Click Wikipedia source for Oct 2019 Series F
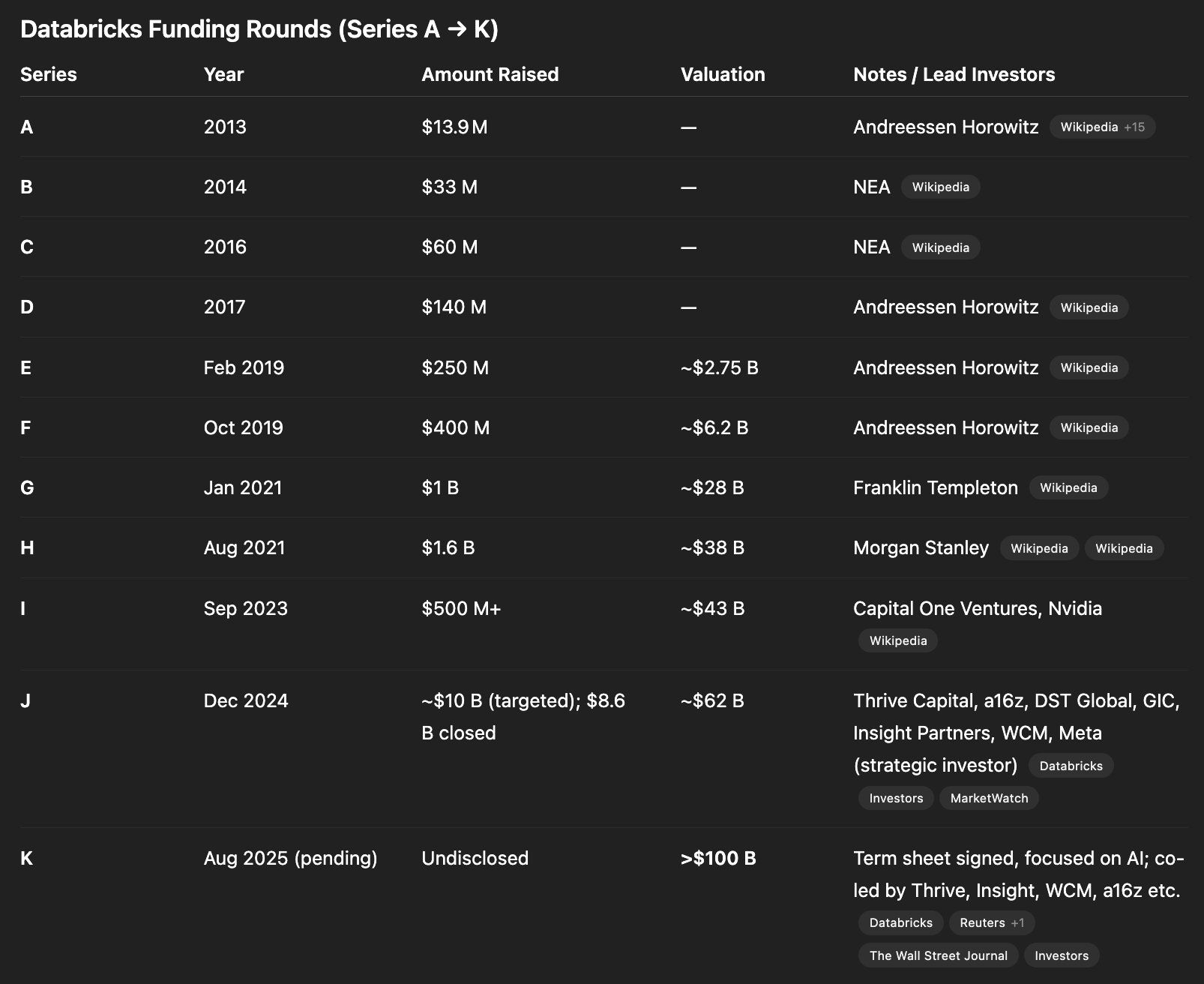This screenshot has width=1204, height=984. tap(1089, 427)
